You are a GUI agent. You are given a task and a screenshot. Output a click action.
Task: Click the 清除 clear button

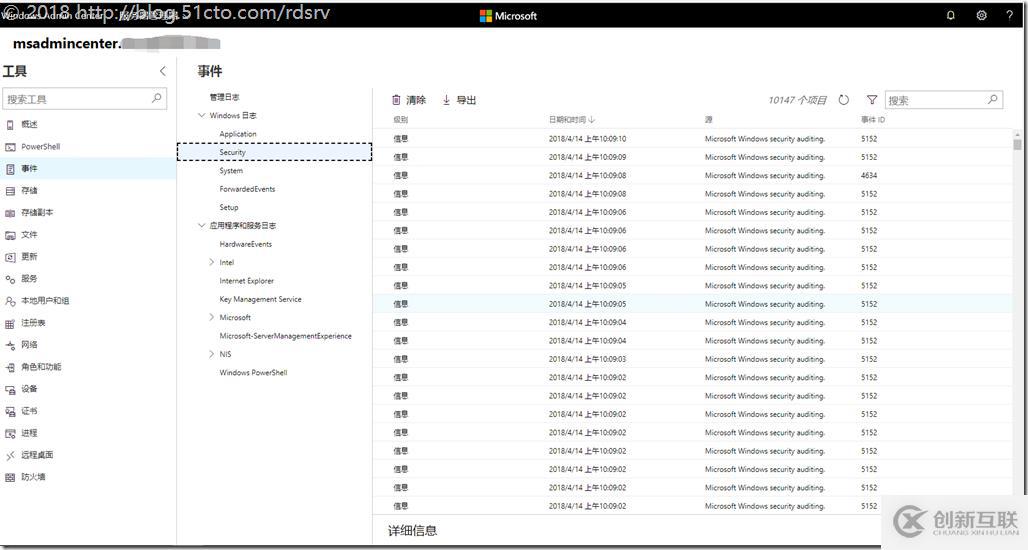(x=409, y=100)
